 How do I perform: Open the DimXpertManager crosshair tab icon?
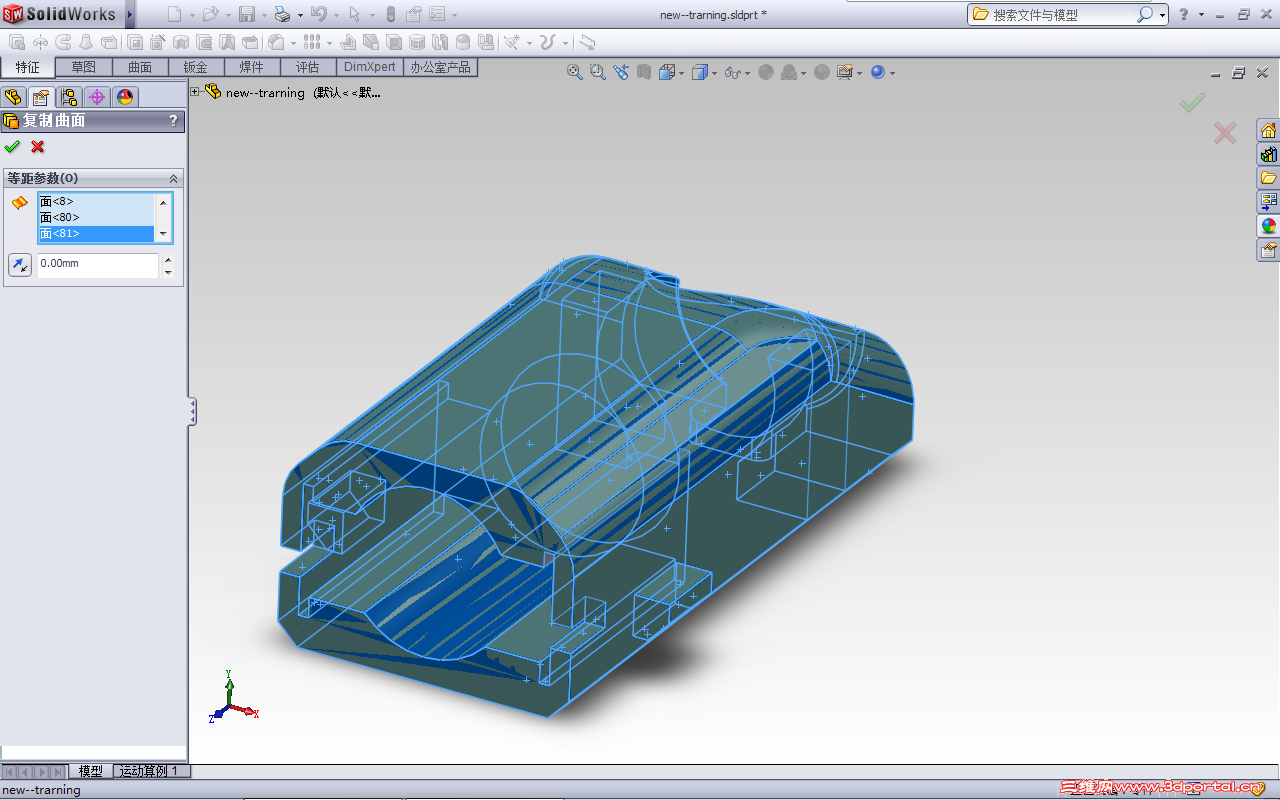click(97, 97)
